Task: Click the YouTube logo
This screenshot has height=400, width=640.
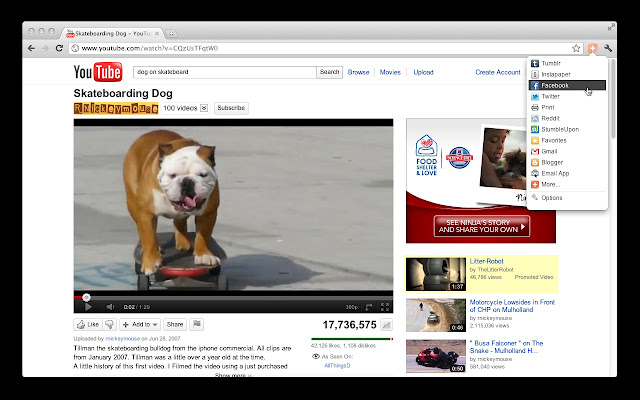Action: coord(98,72)
